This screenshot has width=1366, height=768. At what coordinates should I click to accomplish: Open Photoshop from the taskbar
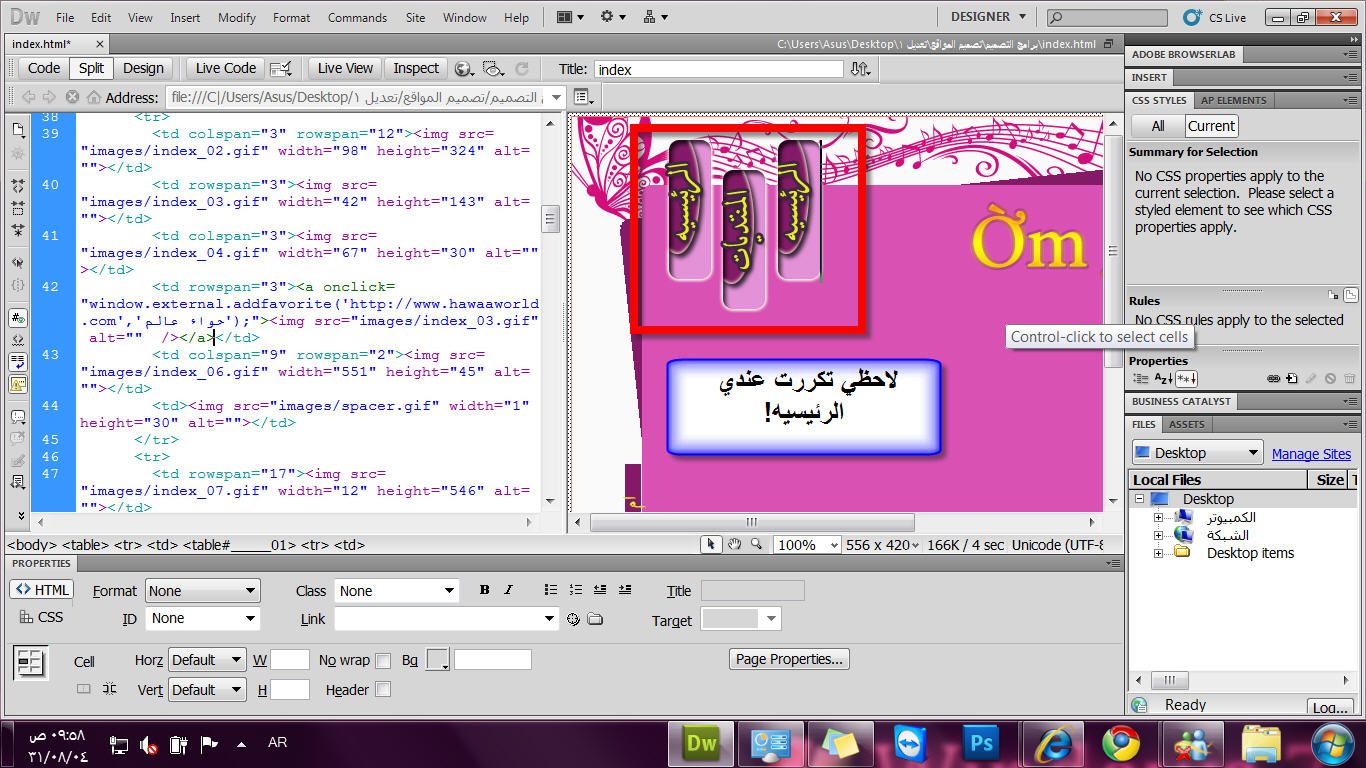[x=980, y=744]
